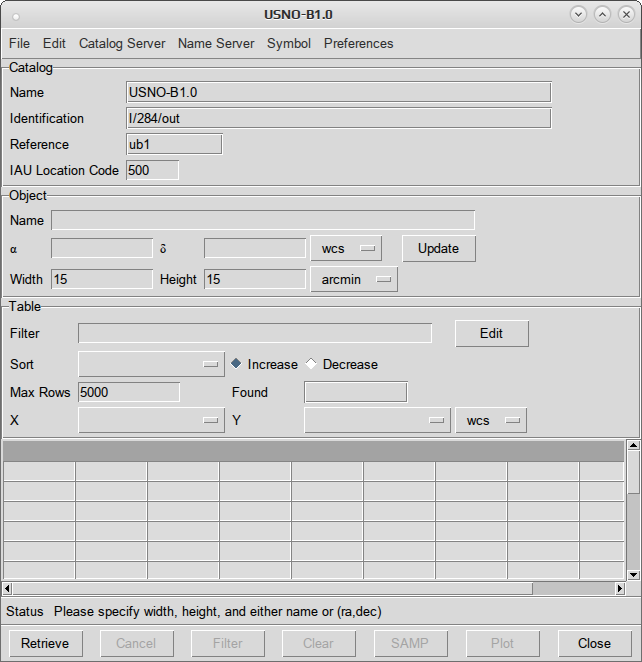
Task: Focus the Max Rows field 5000
Action: point(129,392)
